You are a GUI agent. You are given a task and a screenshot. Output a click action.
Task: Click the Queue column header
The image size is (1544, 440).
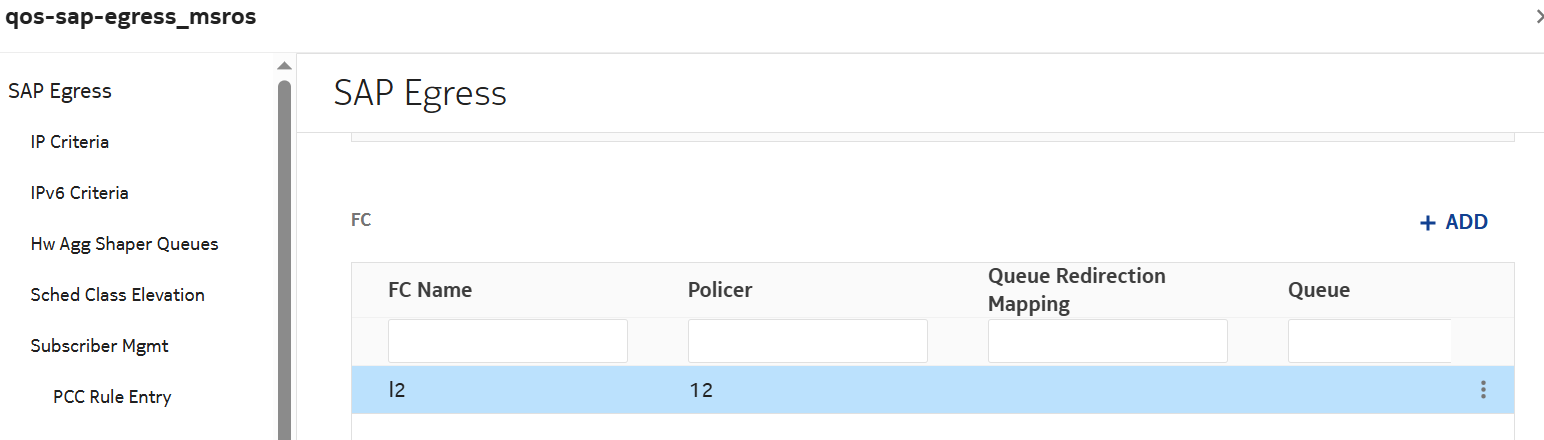(x=1319, y=290)
